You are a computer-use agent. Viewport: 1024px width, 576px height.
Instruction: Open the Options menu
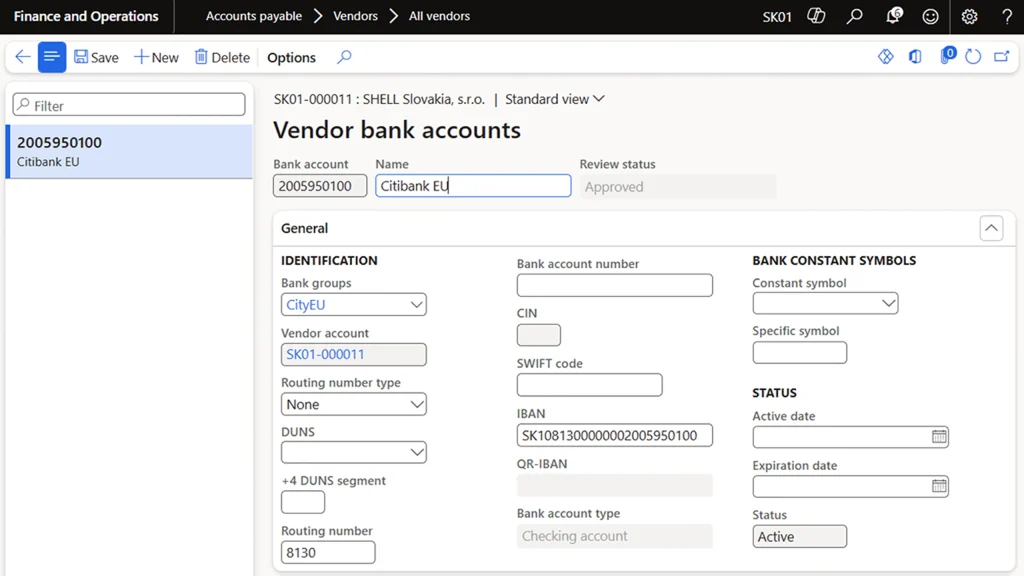click(x=291, y=57)
